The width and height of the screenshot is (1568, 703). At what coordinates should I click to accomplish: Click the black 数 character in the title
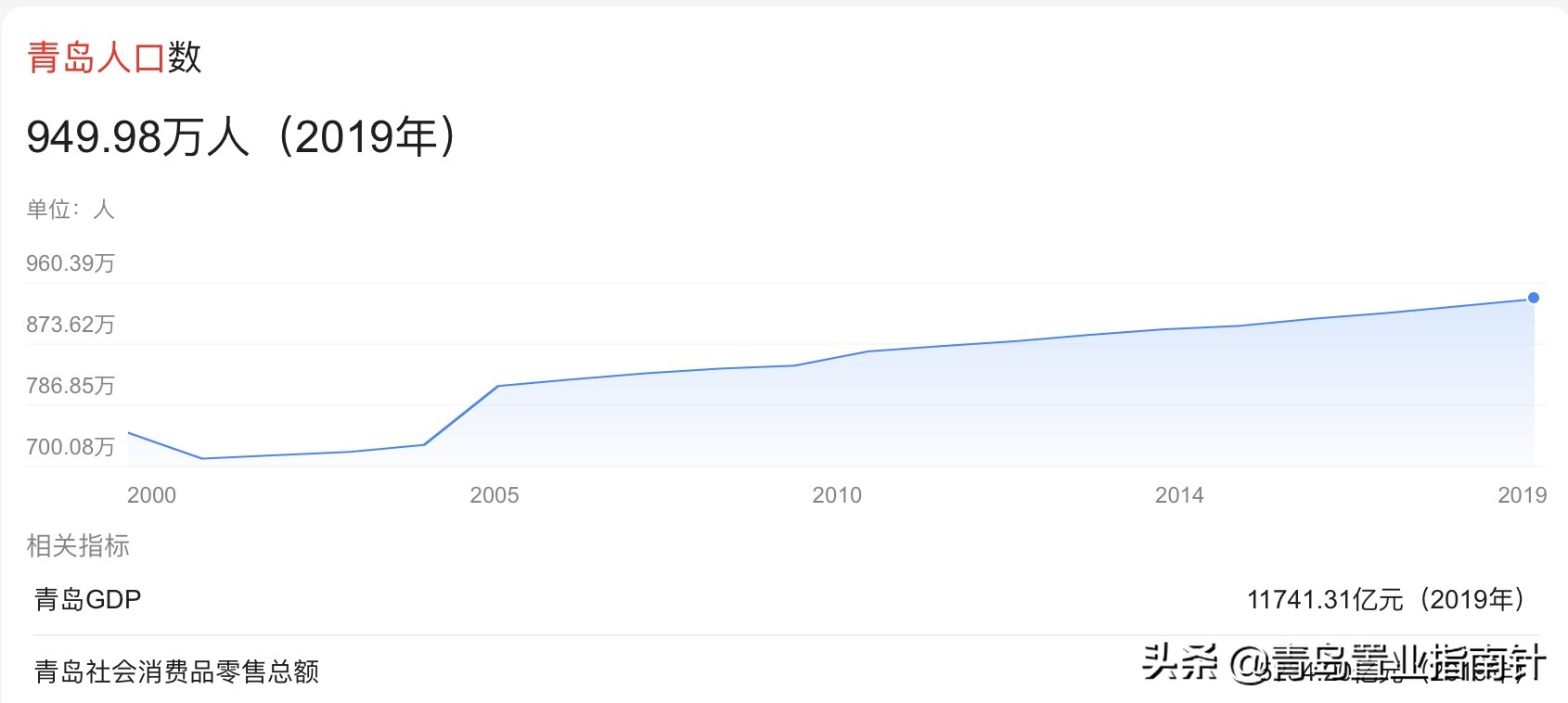185,58
